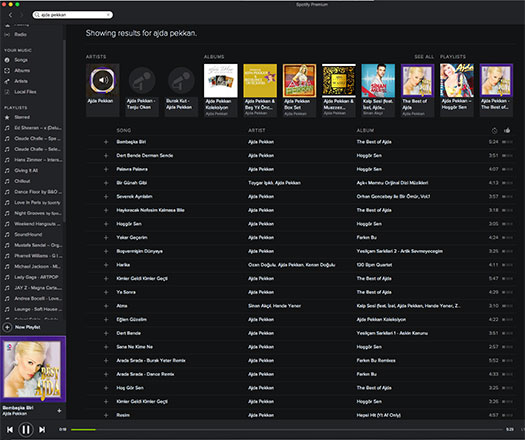Open the Lady Gaga ARTPOP playlist
This screenshot has width=525, height=440.
[x=36, y=277]
